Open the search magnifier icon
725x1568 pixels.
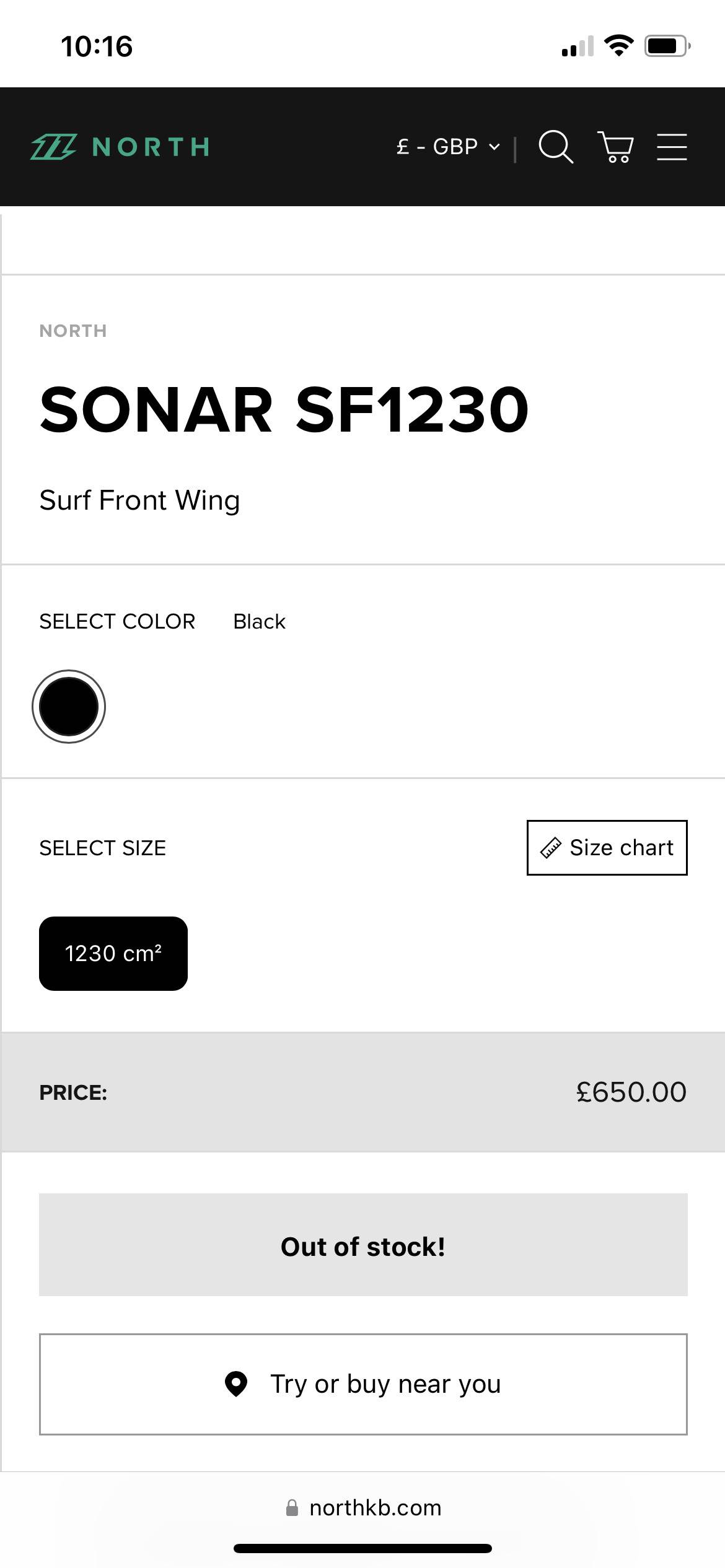tap(555, 147)
